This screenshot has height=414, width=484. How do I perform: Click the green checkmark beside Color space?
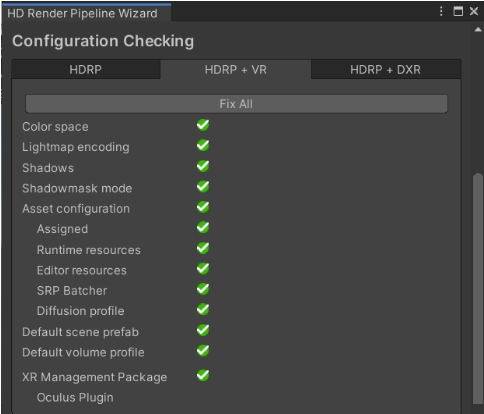203,125
